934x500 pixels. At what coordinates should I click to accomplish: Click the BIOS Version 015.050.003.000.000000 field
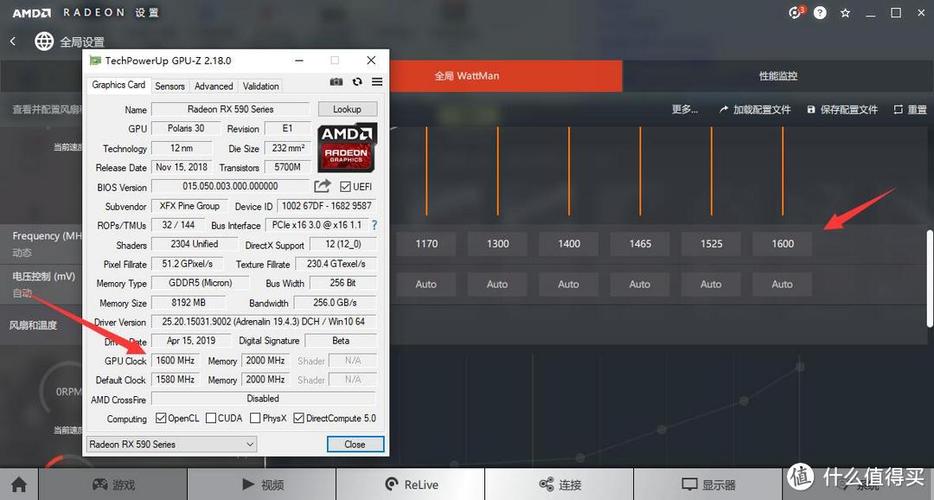coord(230,186)
